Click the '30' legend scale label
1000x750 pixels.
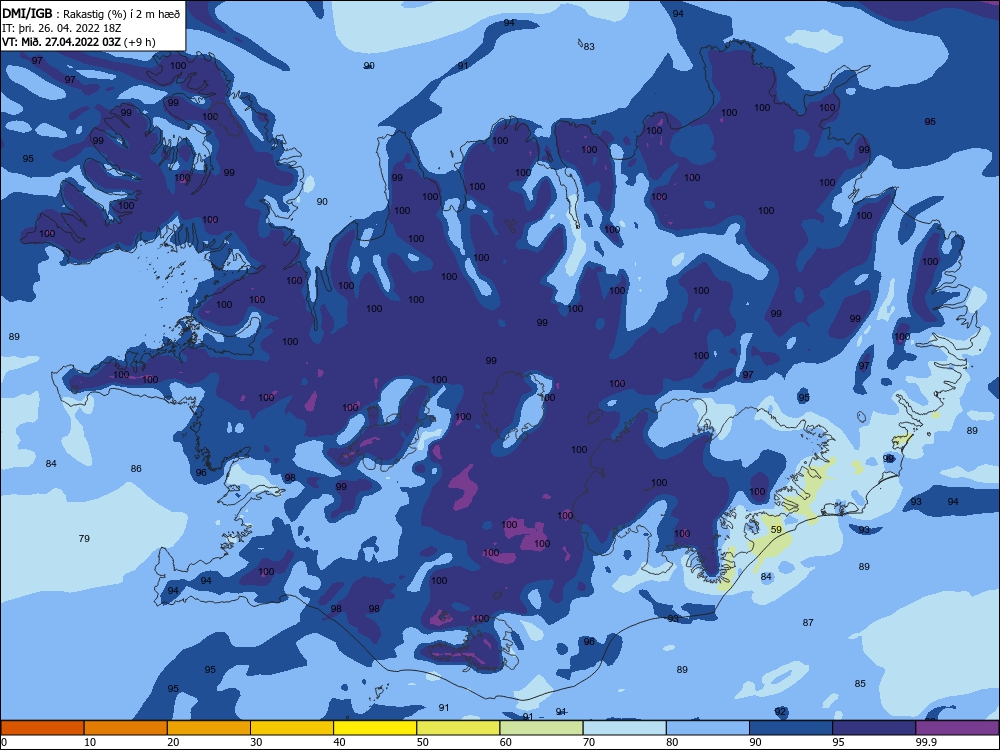click(x=256, y=742)
